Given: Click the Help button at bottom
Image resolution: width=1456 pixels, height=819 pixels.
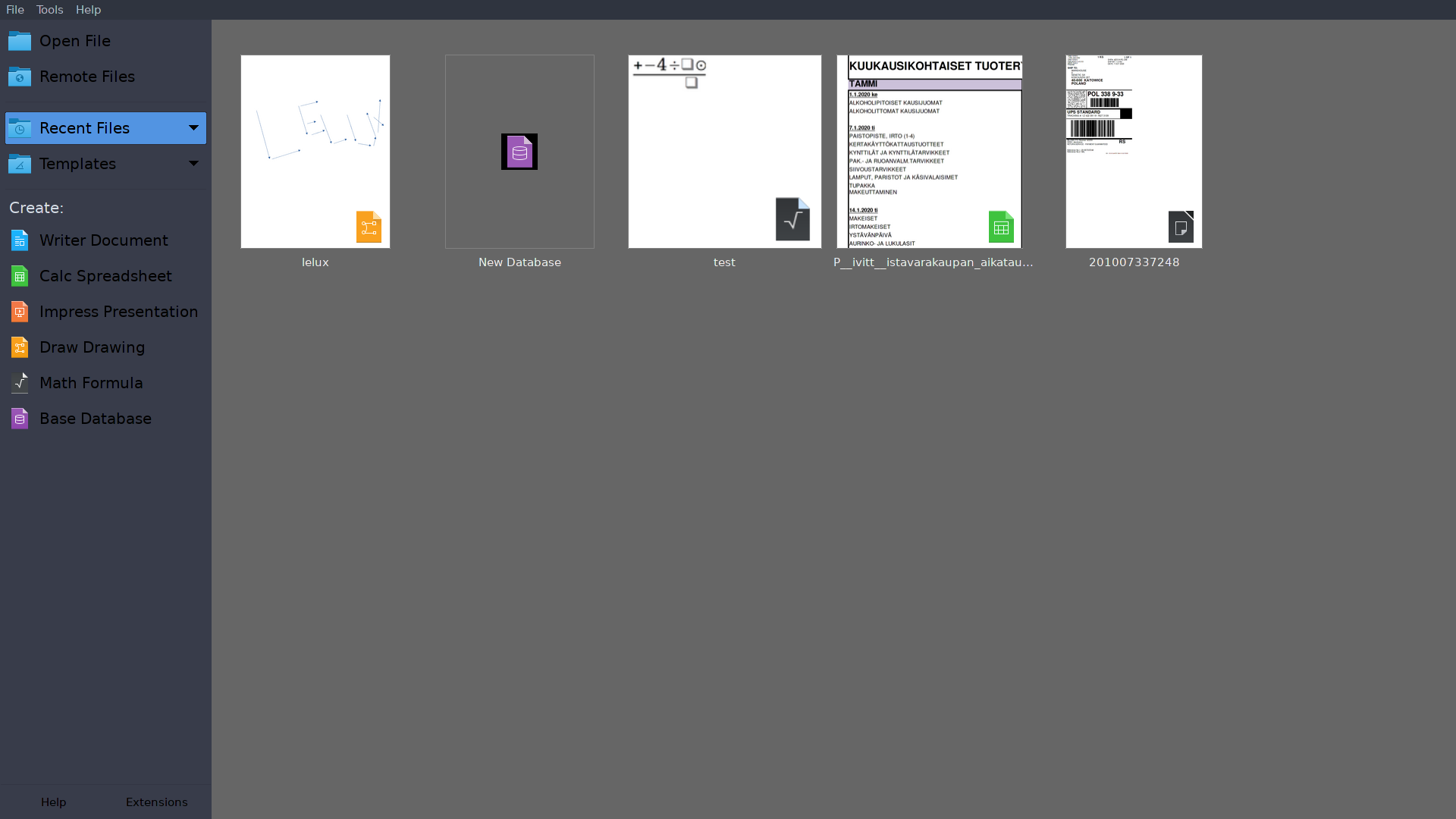Looking at the screenshot, I should pos(53,802).
